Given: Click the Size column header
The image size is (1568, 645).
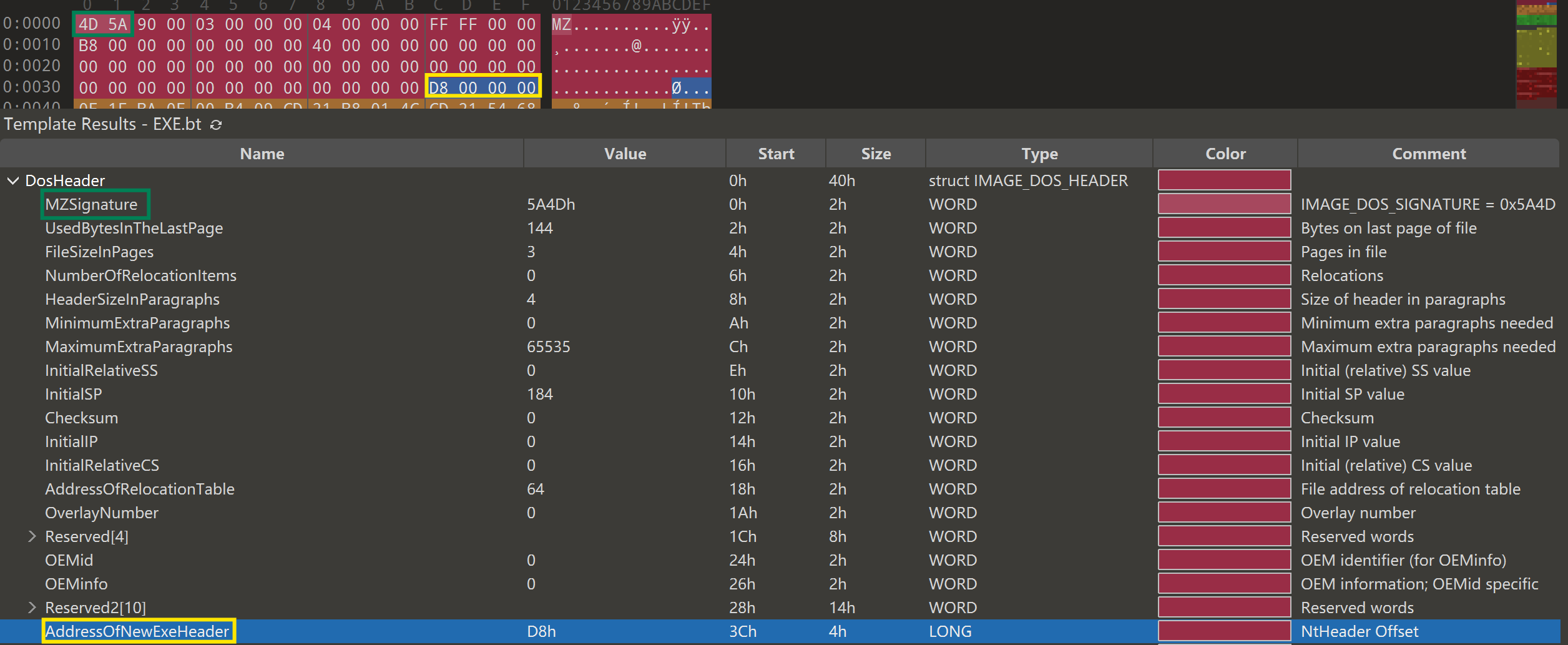Looking at the screenshot, I should [875, 154].
